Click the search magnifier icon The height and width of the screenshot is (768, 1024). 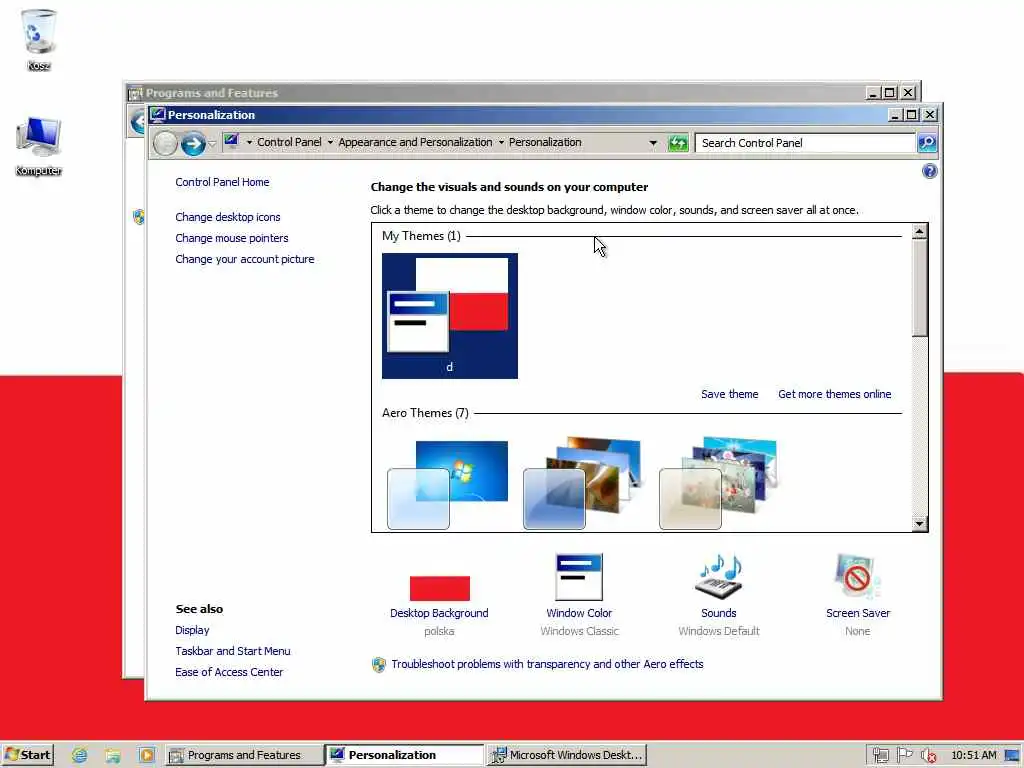click(927, 142)
